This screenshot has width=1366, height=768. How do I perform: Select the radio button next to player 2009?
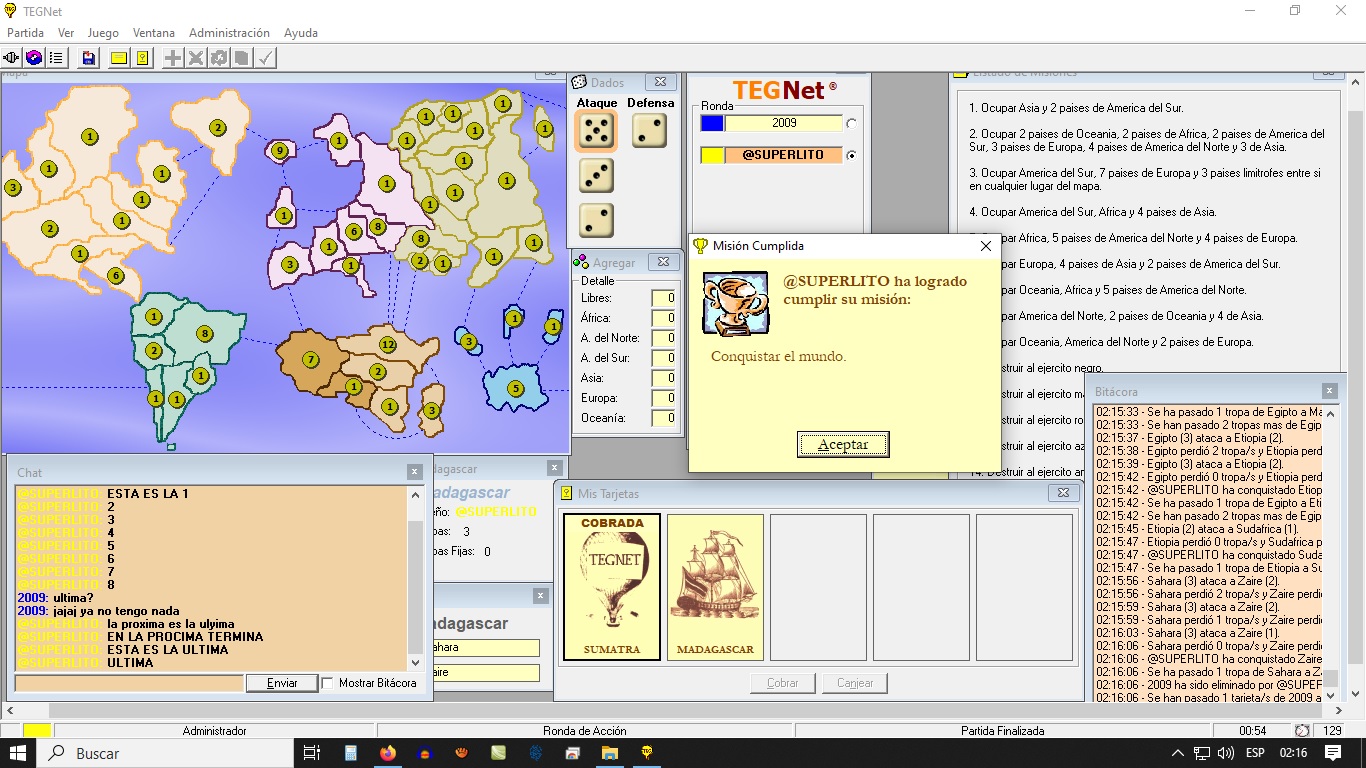pos(851,124)
